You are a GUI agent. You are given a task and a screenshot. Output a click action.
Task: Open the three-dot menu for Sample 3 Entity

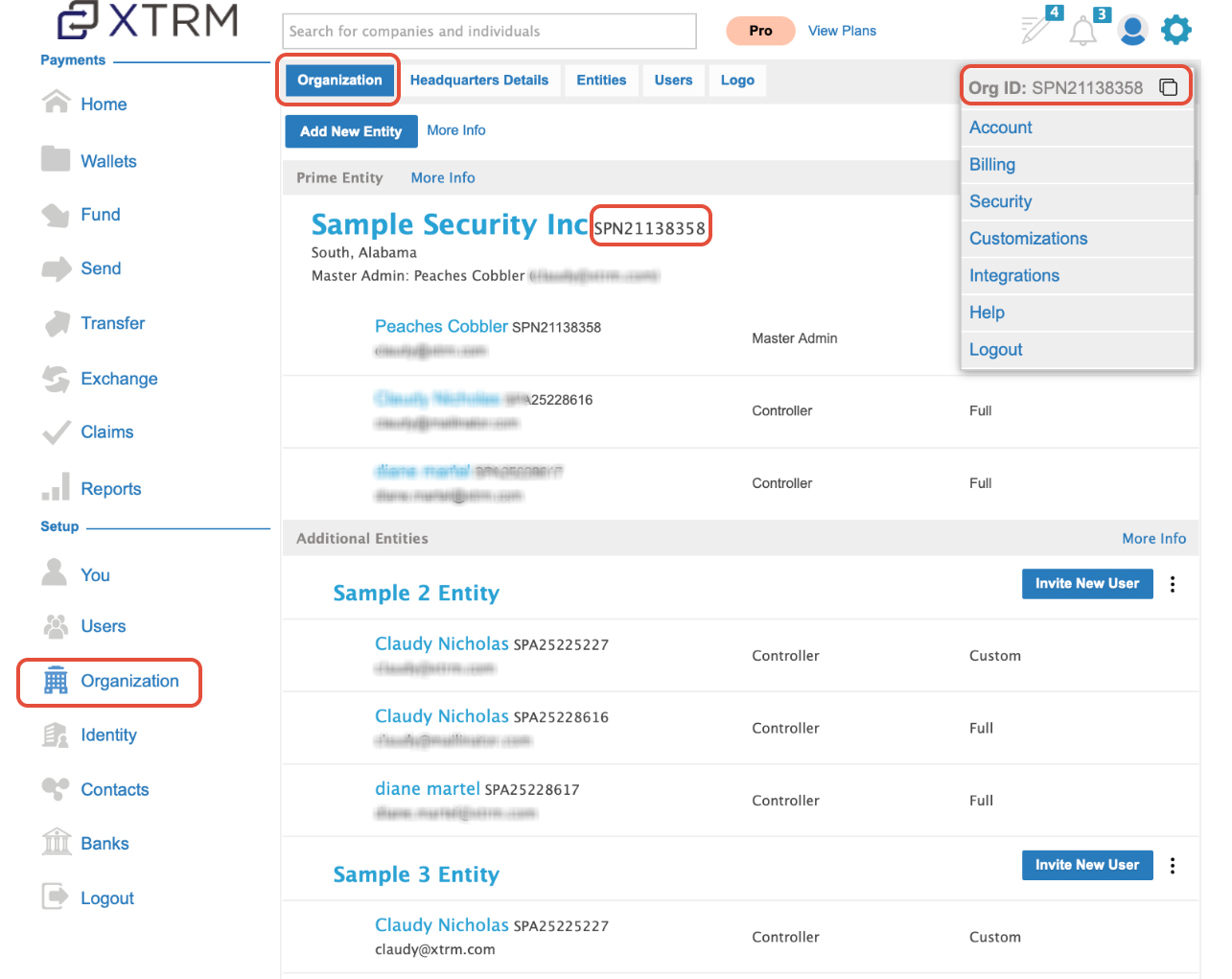[1173, 866]
